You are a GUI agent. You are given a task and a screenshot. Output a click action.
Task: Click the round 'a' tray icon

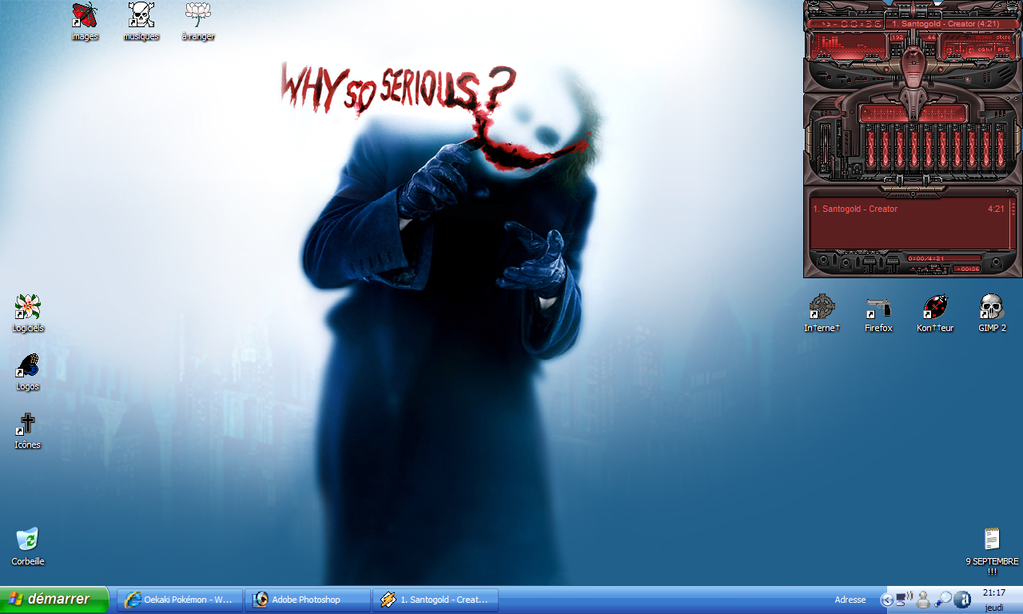962,599
